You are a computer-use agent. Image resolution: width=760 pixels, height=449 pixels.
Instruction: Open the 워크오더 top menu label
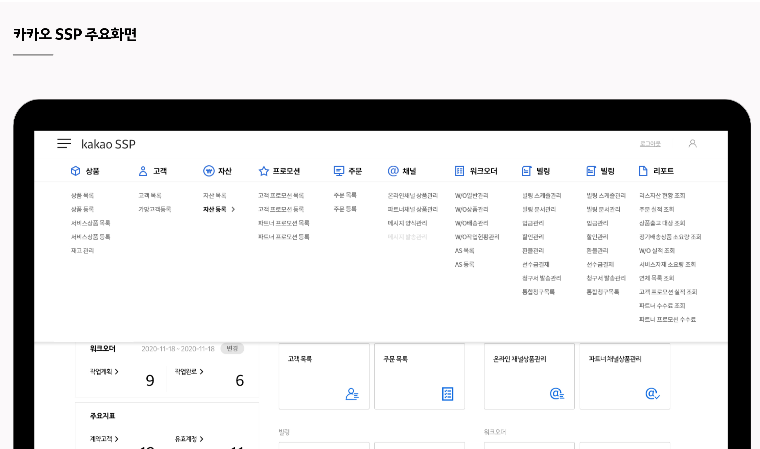point(483,171)
